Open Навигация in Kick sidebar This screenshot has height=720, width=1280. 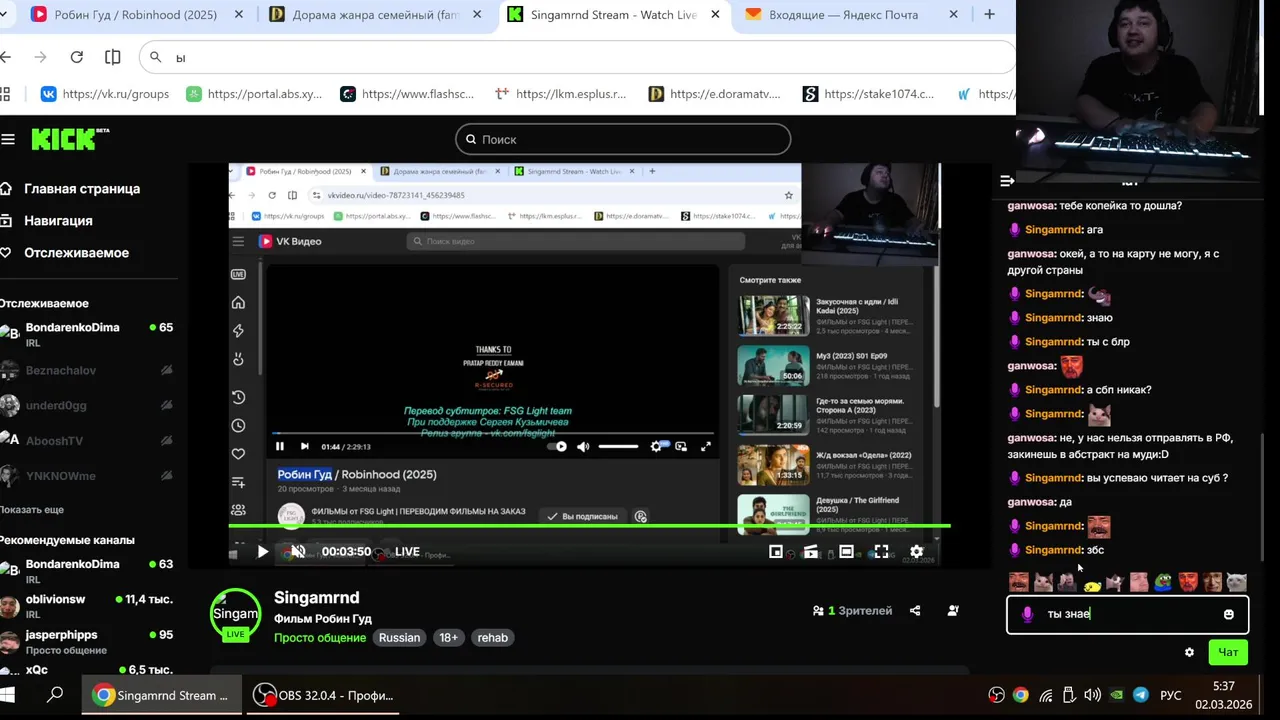(58, 221)
